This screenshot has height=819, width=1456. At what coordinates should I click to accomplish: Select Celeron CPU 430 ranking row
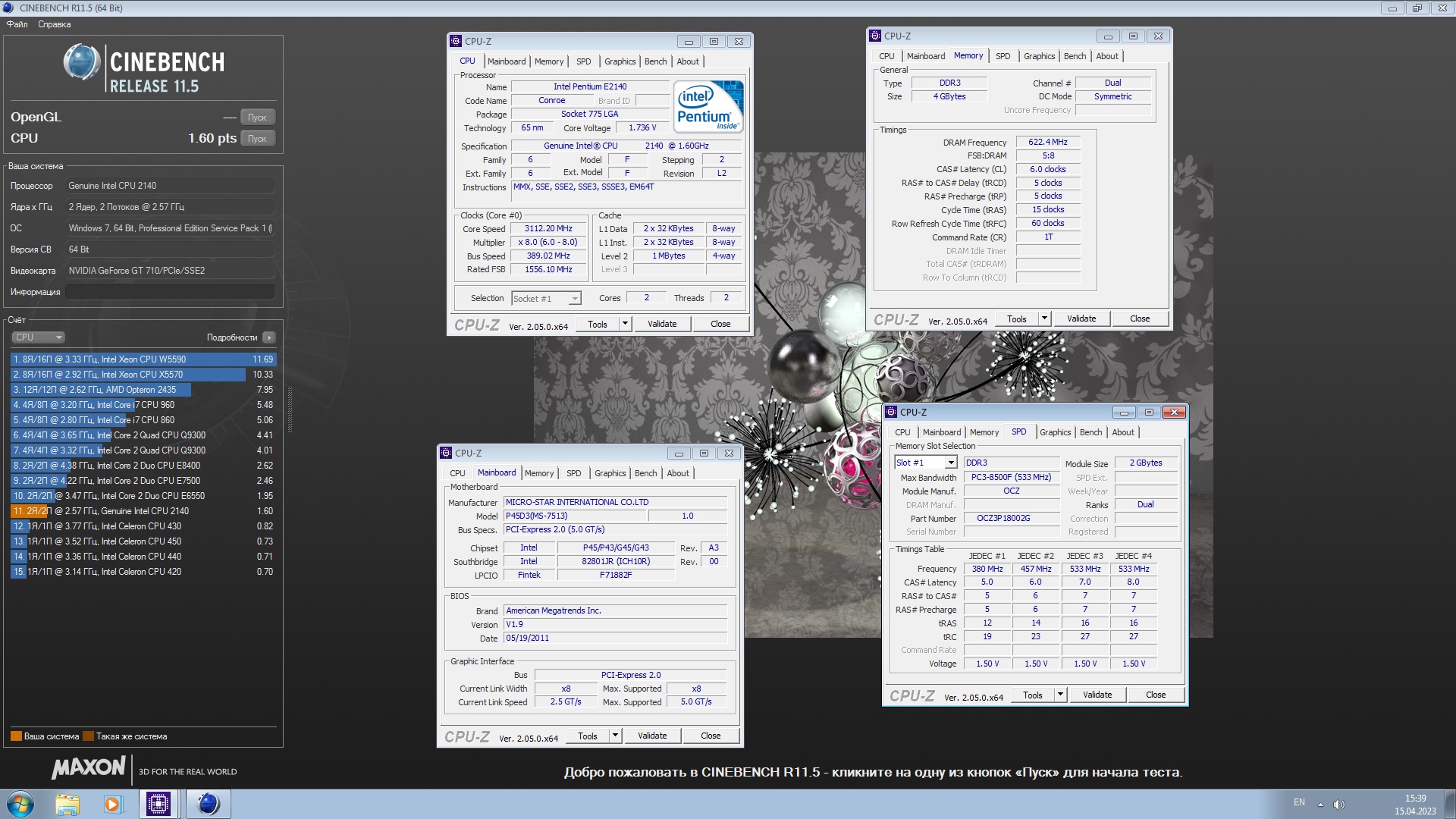143,526
